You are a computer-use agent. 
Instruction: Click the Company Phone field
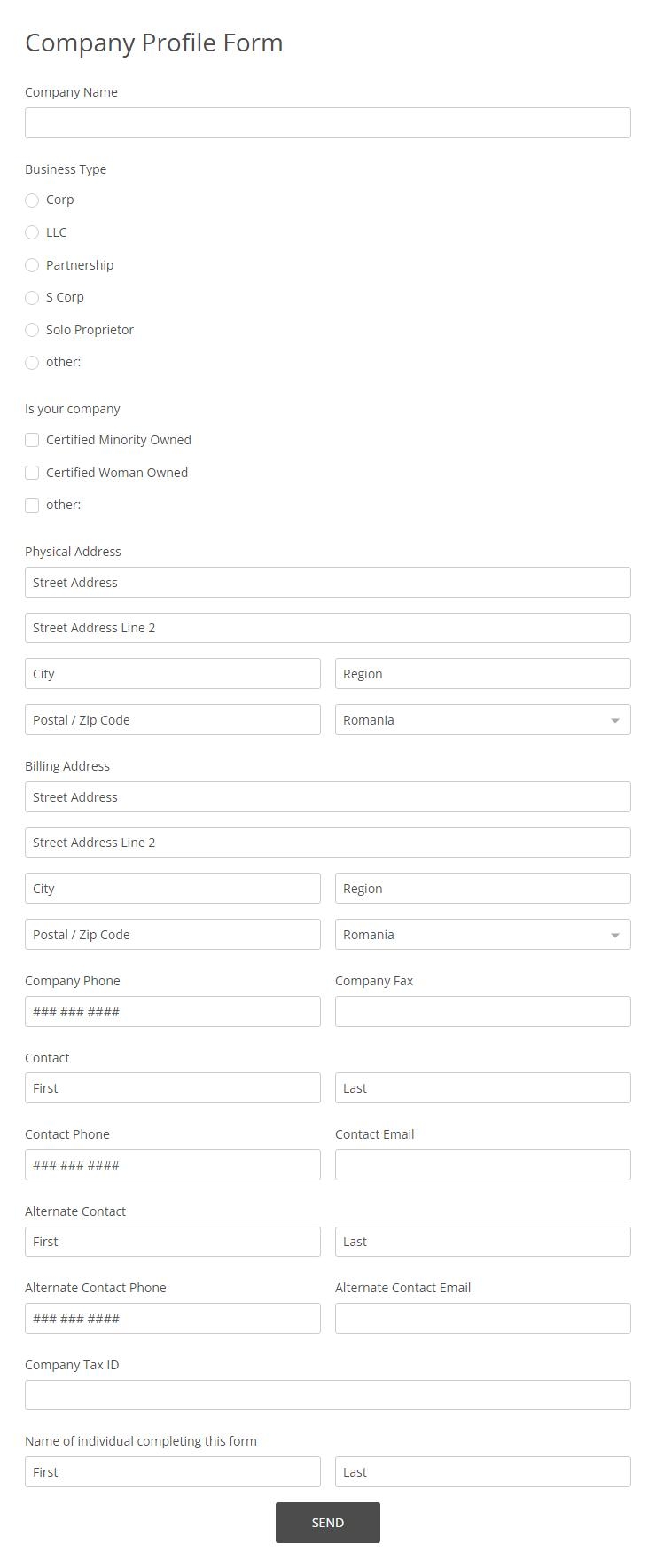172,1011
